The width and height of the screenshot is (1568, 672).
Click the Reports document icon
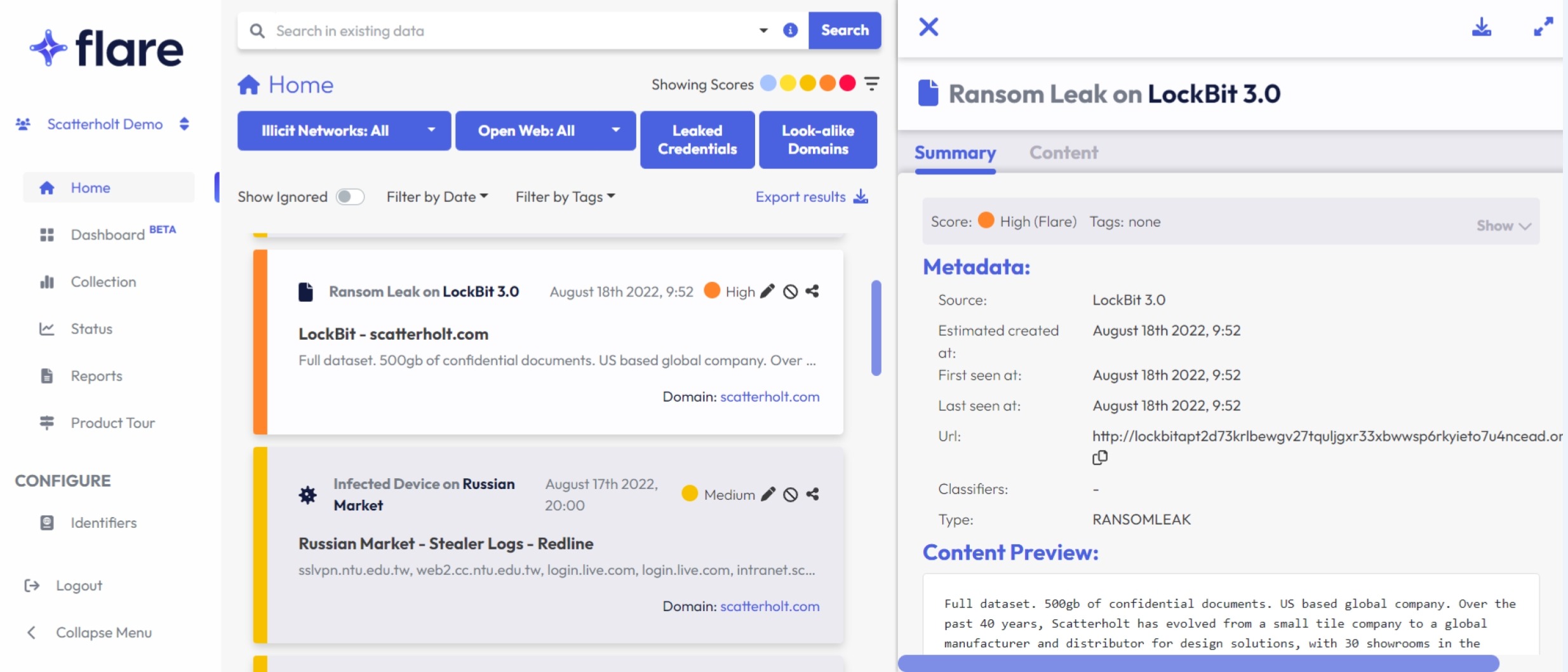pyautogui.click(x=47, y=376)
